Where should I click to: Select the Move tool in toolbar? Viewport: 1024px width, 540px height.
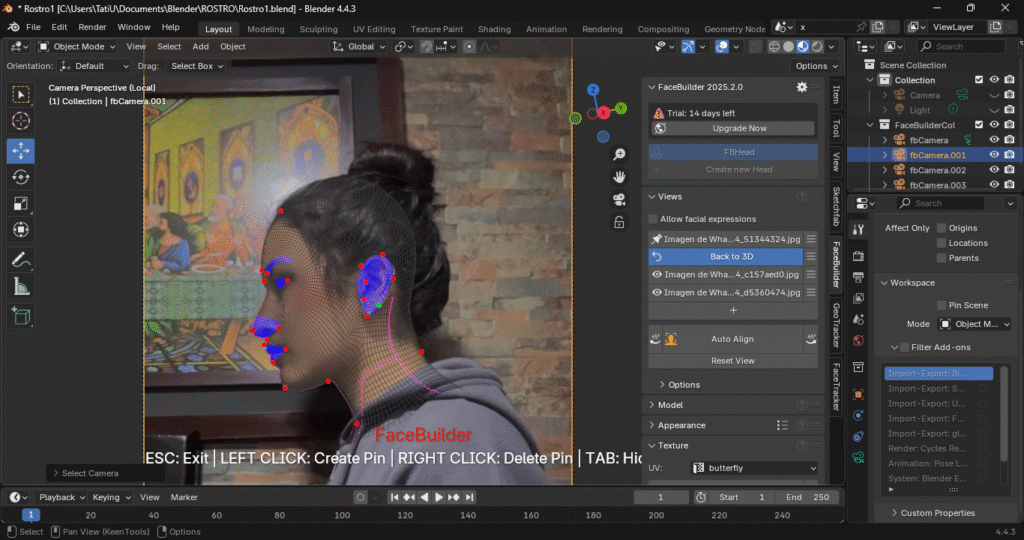21,150
